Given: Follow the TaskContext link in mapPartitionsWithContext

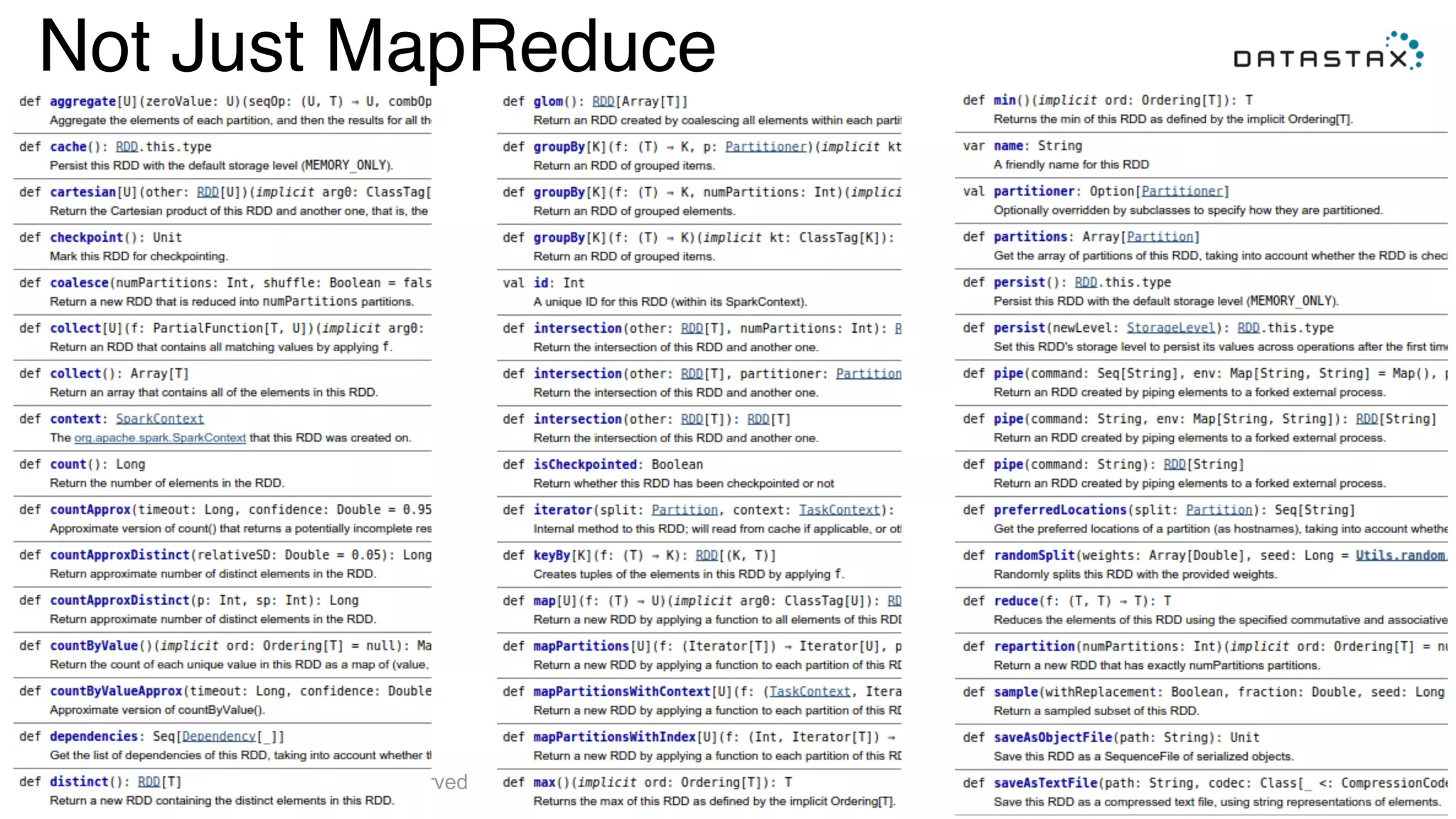Looking at the screenshot, I should pyautogui.click(x=810, y=692).
